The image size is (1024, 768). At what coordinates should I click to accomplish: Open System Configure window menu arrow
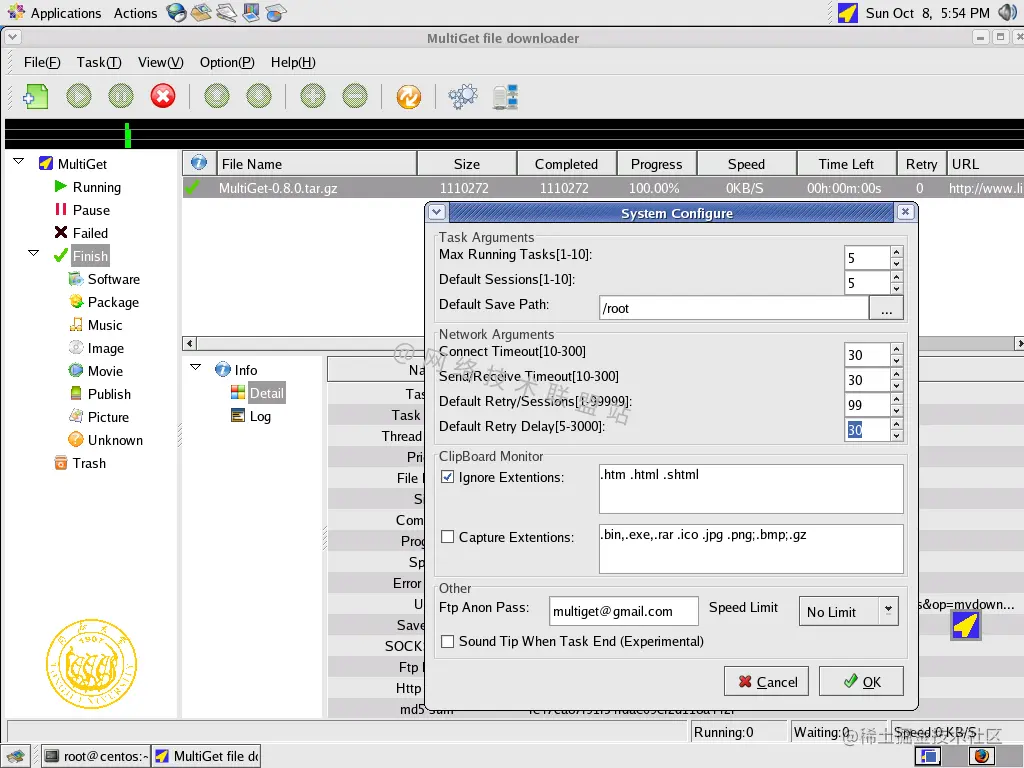pos(437,212)
